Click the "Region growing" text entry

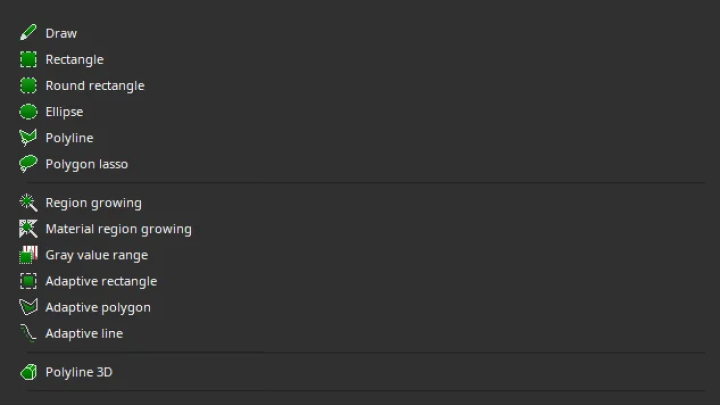[94, 203]
